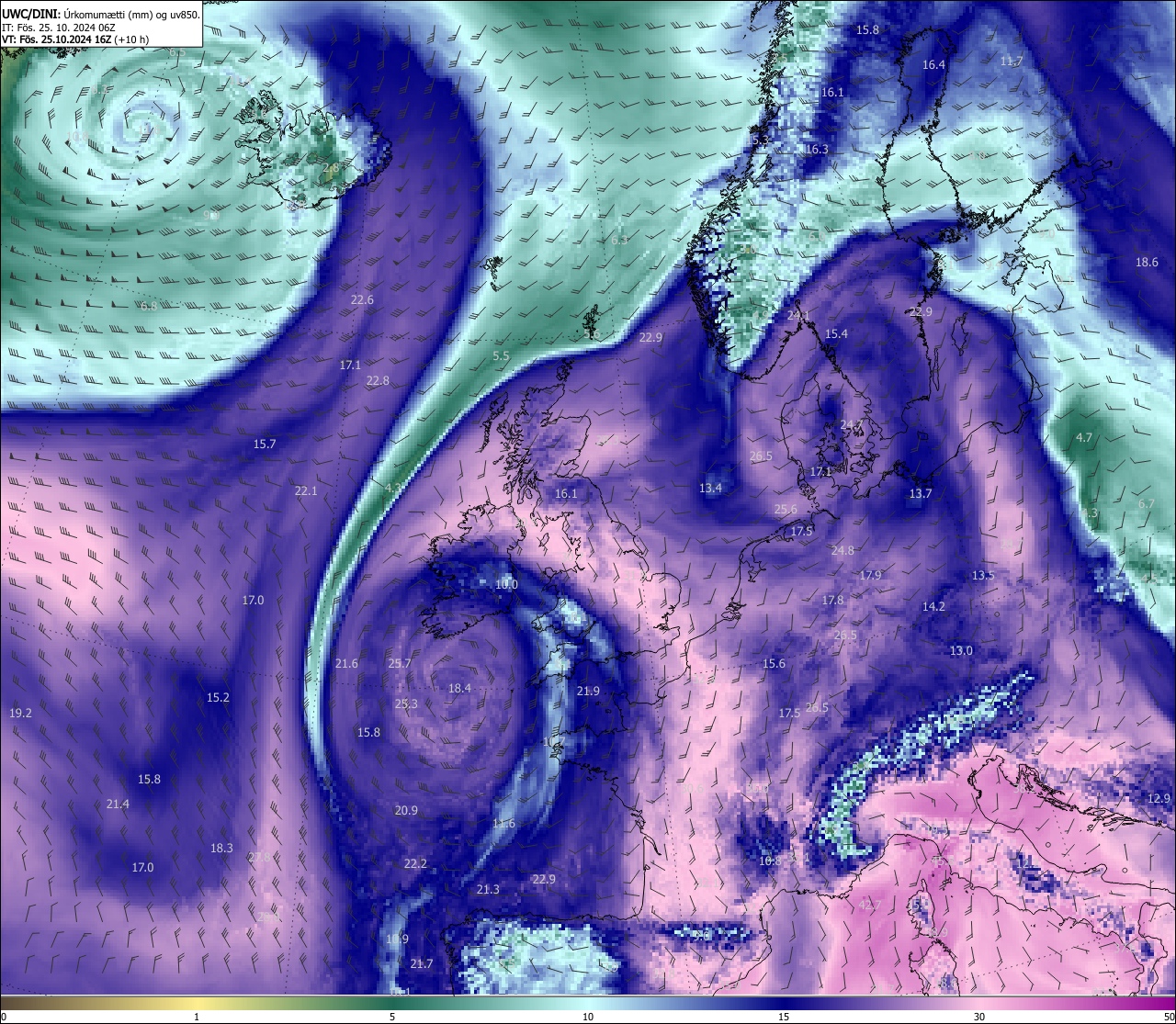Click the '25.7' value label on the map
The height and width of the screenshot is (1024, 1176).
pos(400,663)
